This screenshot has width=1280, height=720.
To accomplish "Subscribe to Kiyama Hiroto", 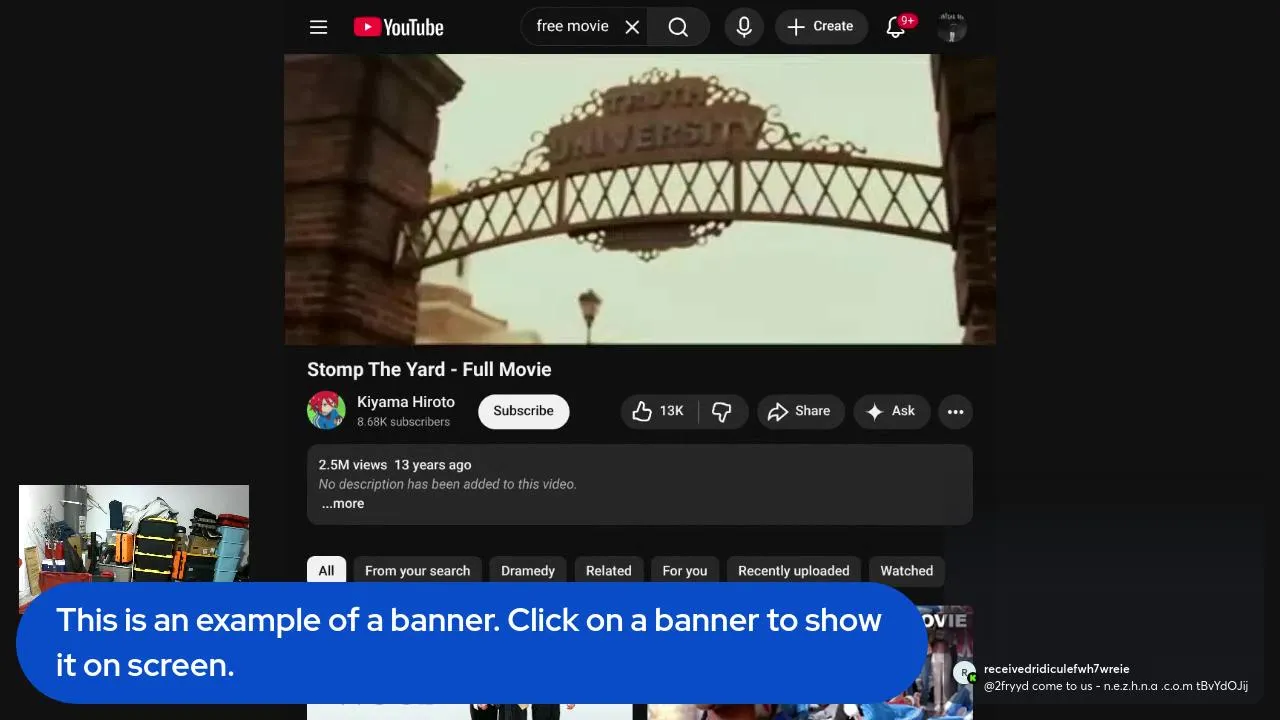I will pyautogui.click(x=523, y=411).
